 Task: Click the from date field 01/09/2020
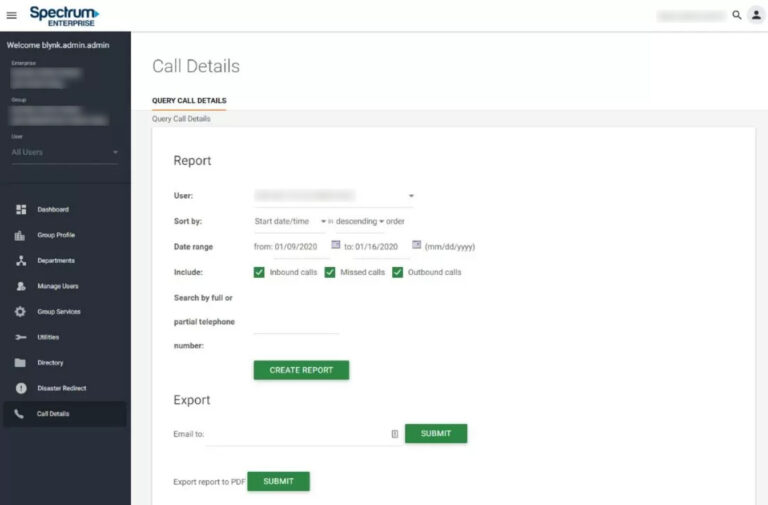(301, 247)
